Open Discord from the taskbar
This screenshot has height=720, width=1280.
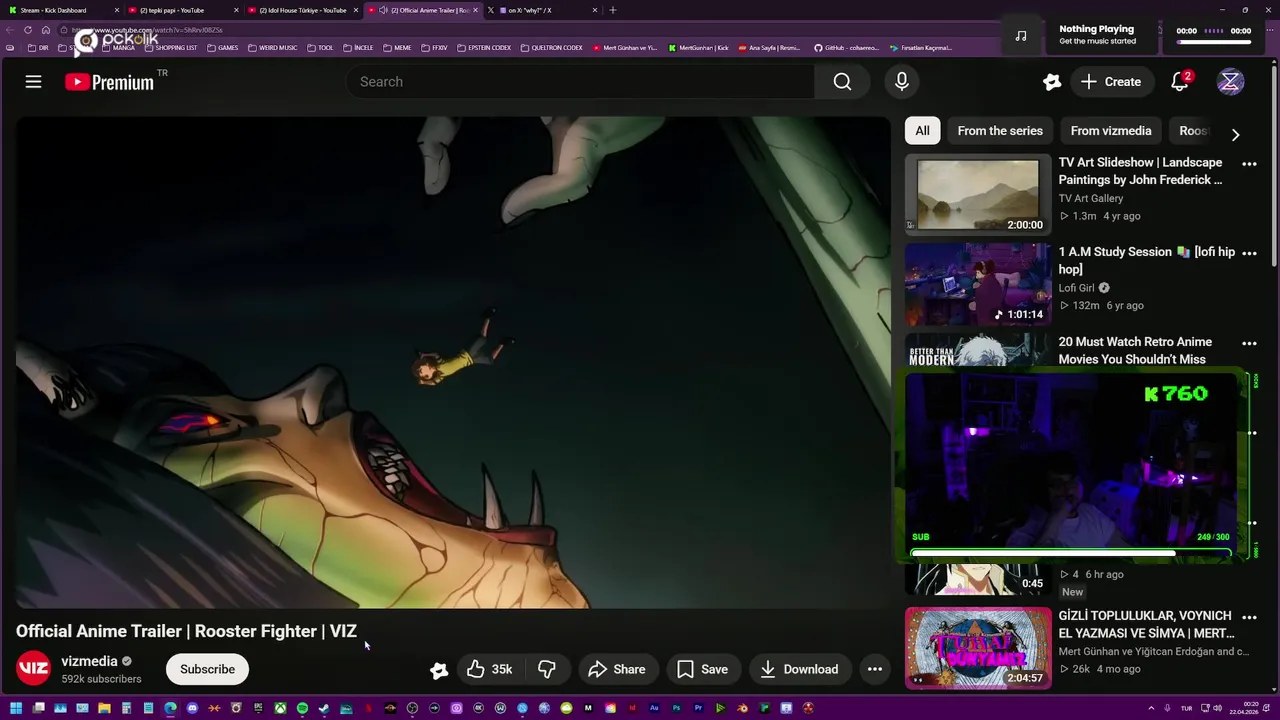point(192,709)
